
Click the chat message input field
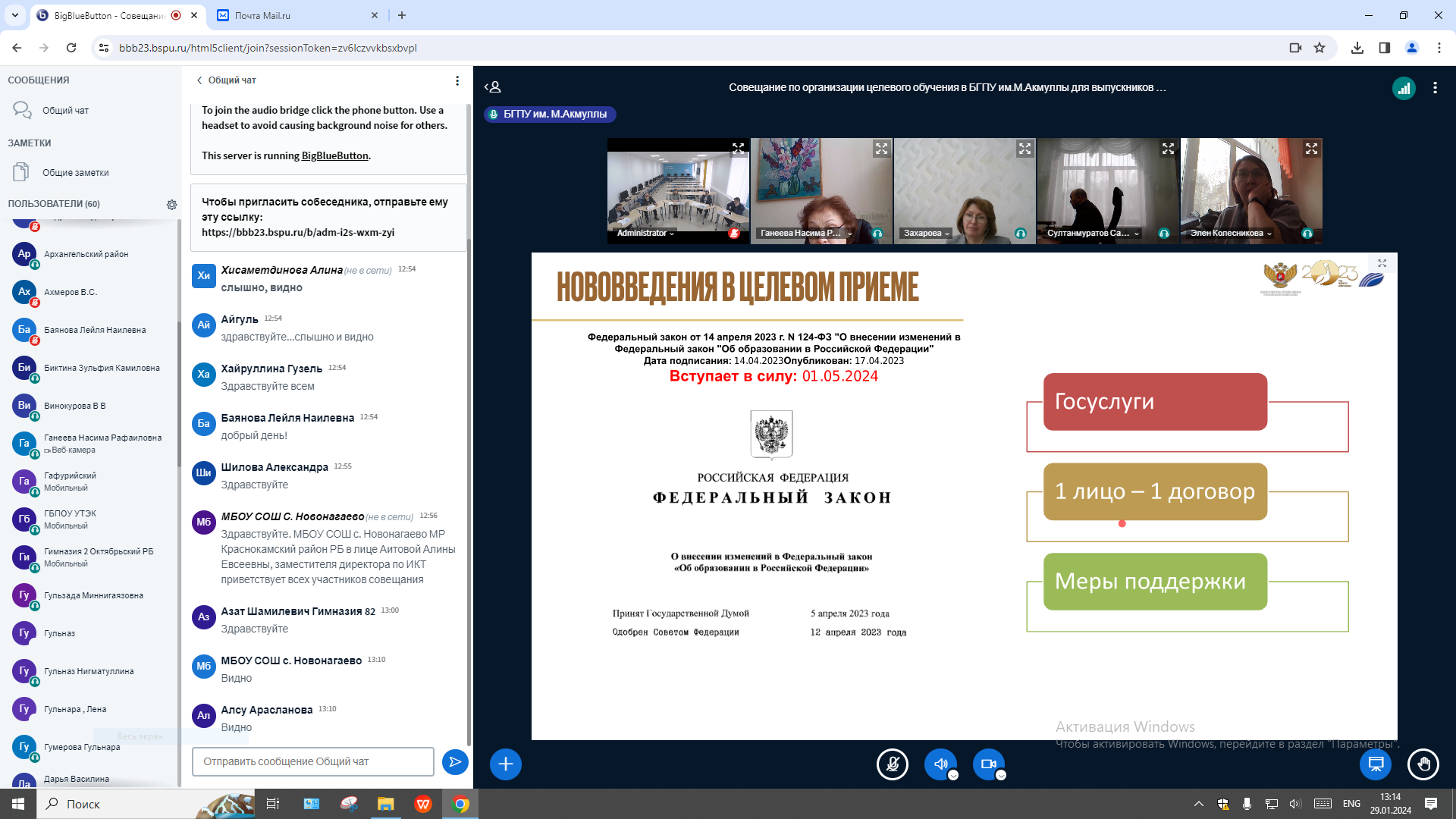tap(312, 762)
